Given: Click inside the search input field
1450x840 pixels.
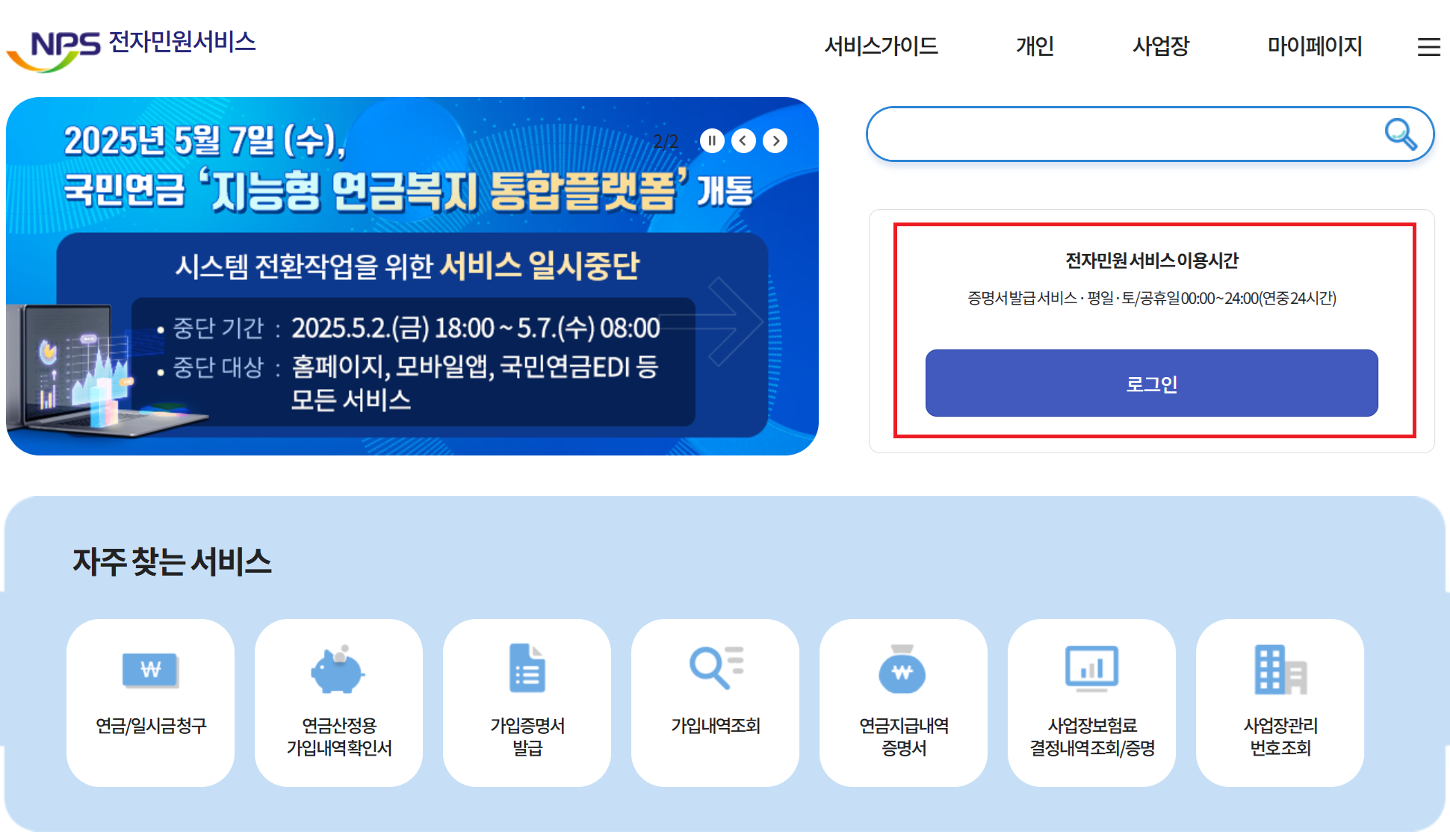Looking at the screenshot, I should pos(1121,134).
